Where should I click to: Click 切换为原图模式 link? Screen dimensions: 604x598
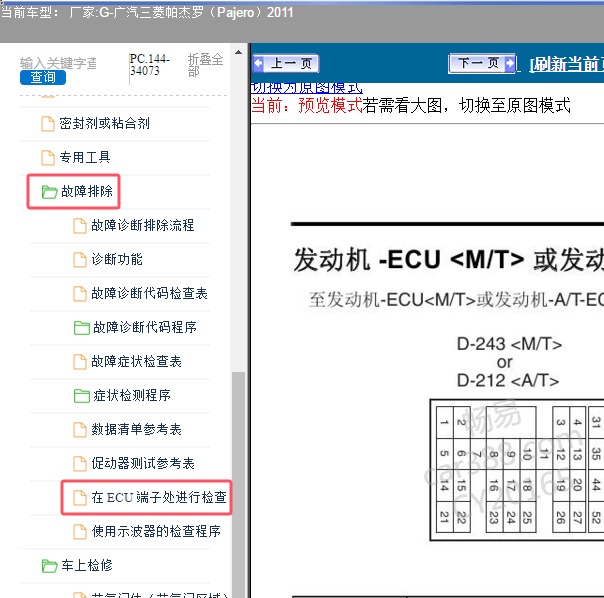tap(307, 88)
